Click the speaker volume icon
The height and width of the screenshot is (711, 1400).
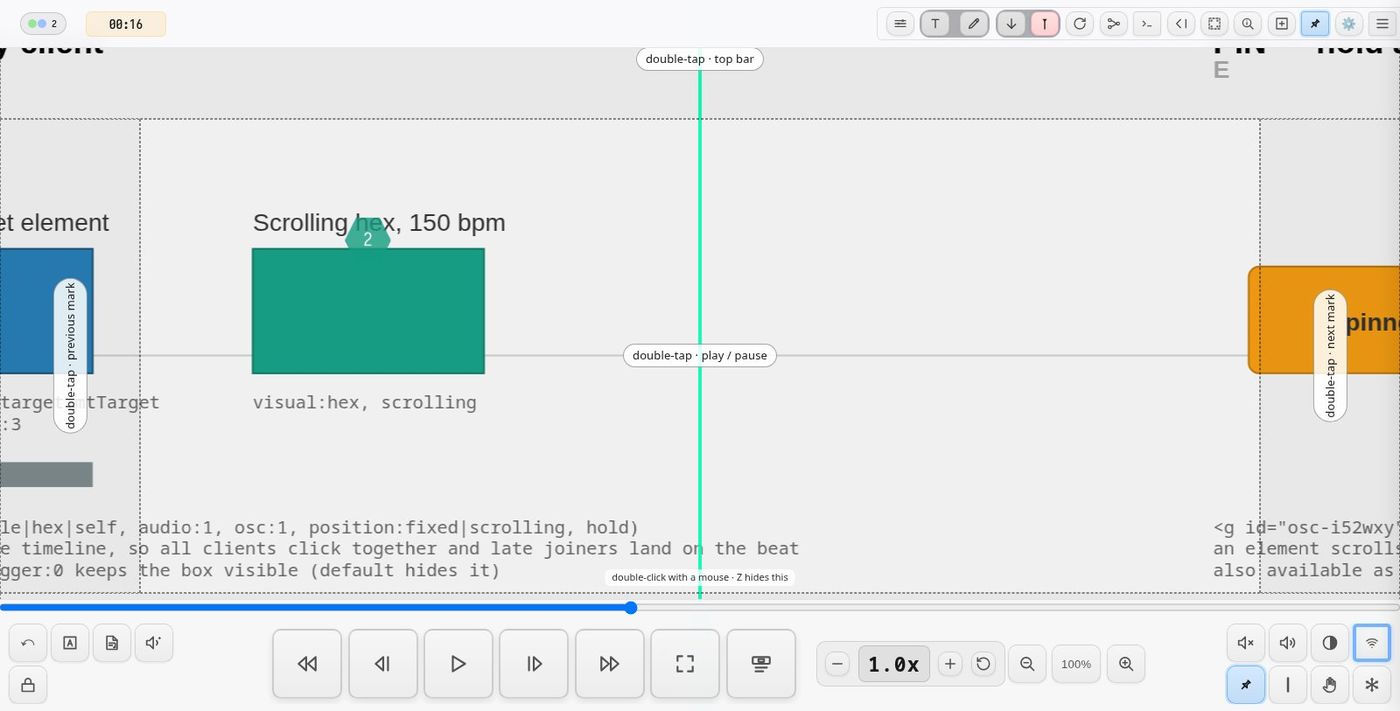(x=1288, y=643)
